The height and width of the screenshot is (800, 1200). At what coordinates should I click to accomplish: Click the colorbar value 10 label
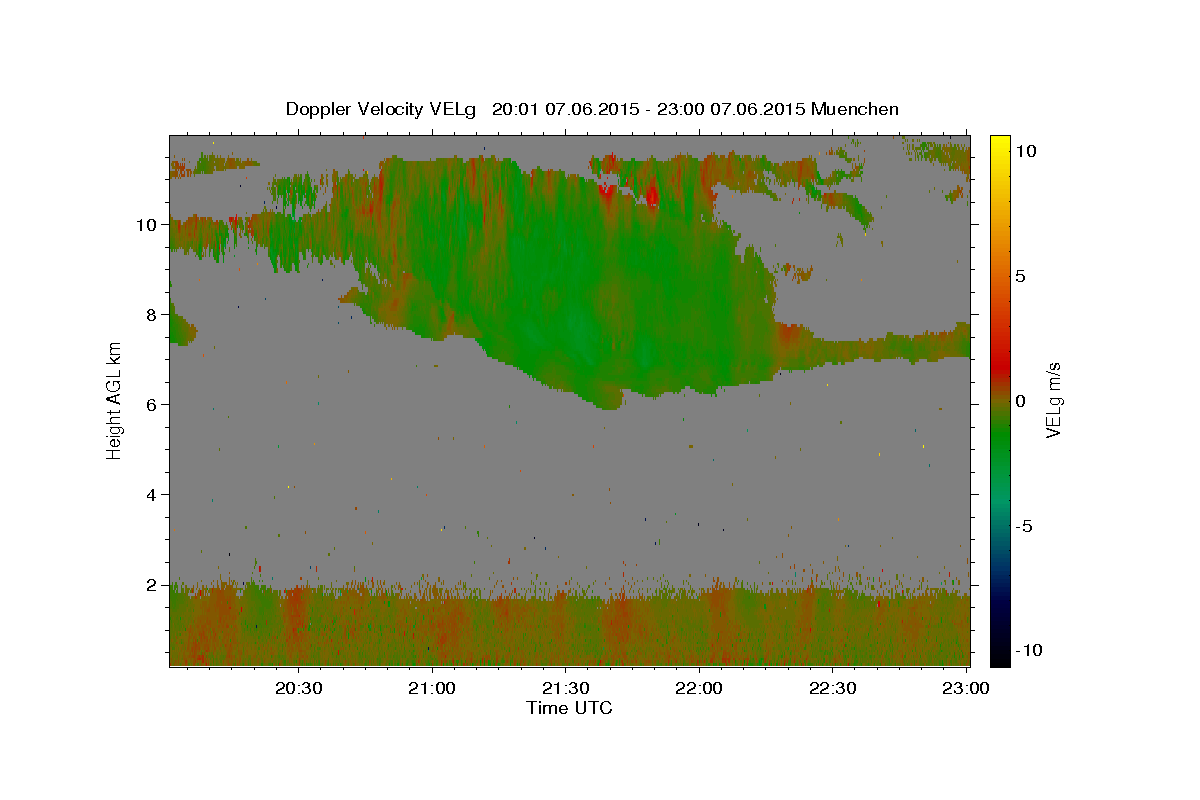1026,151
